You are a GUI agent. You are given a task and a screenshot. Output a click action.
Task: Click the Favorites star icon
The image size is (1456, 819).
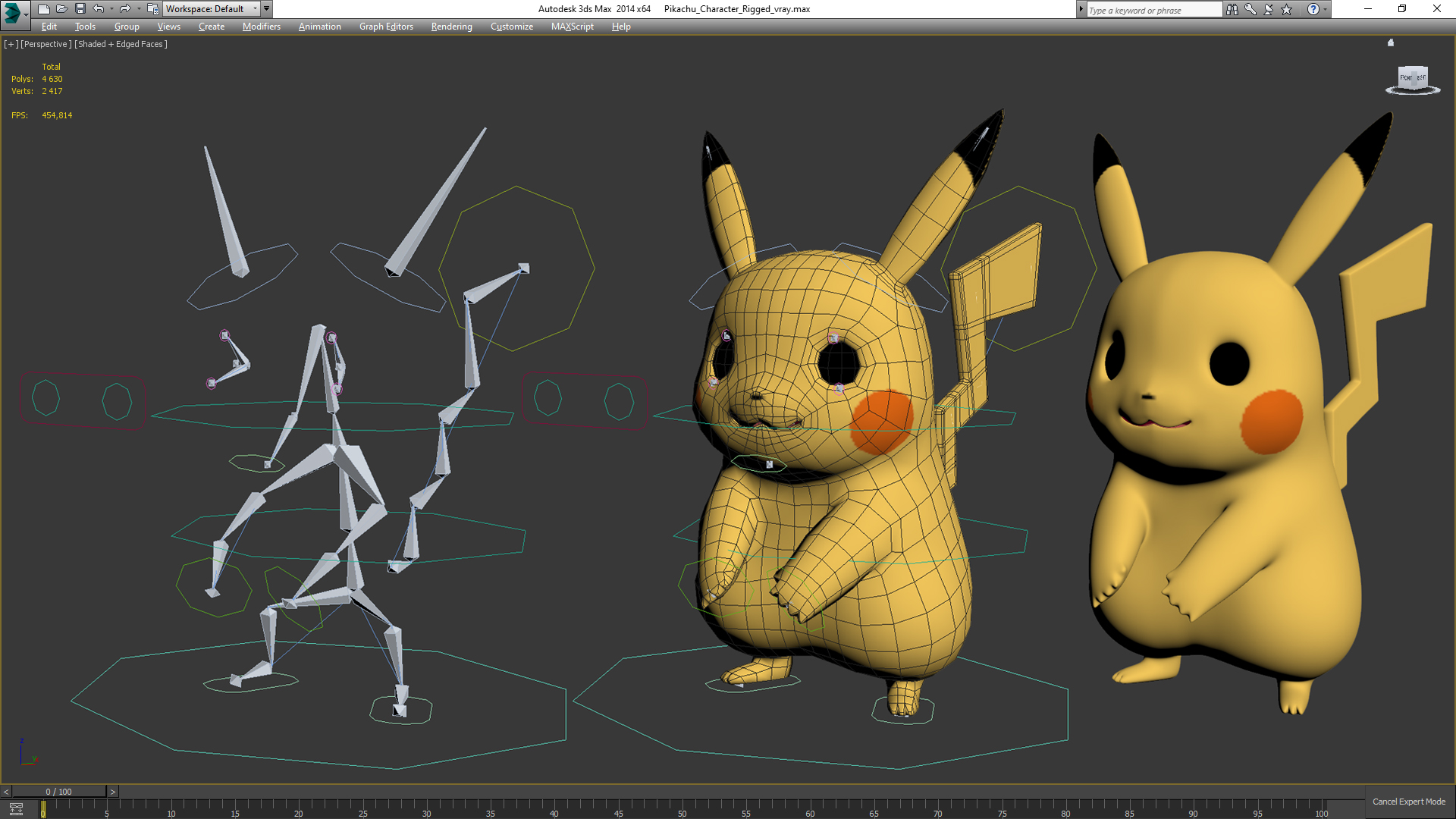1286,9
